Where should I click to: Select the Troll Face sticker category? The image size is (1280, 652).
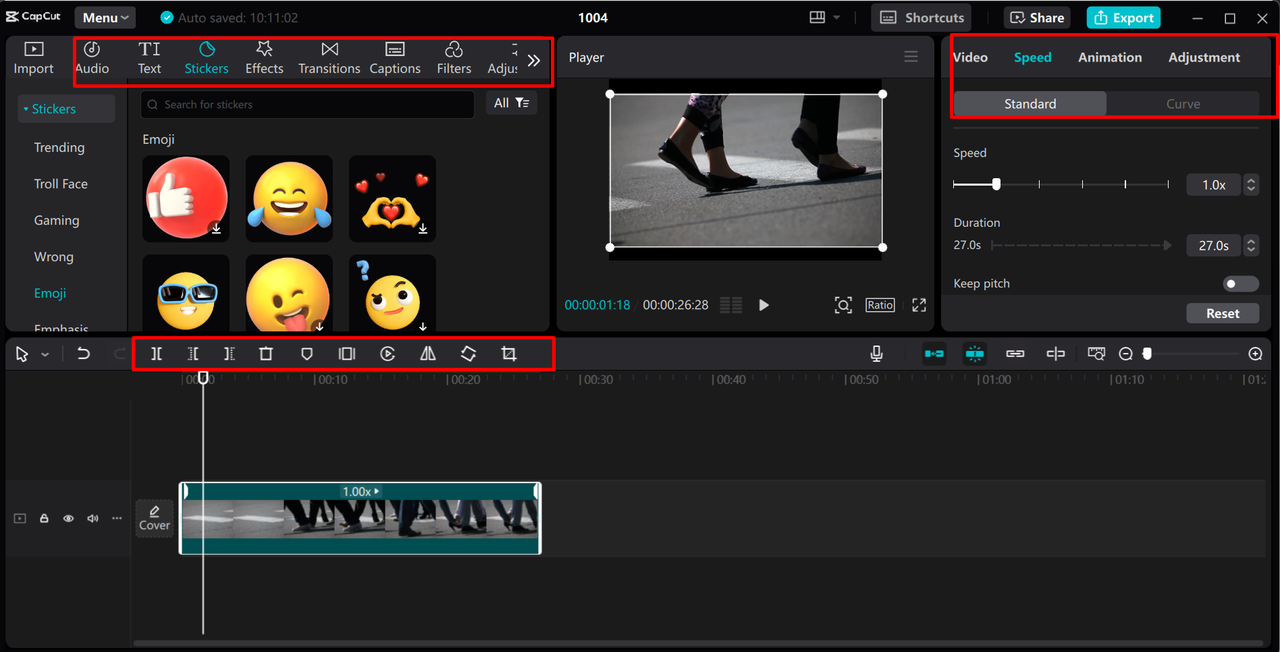61,184
